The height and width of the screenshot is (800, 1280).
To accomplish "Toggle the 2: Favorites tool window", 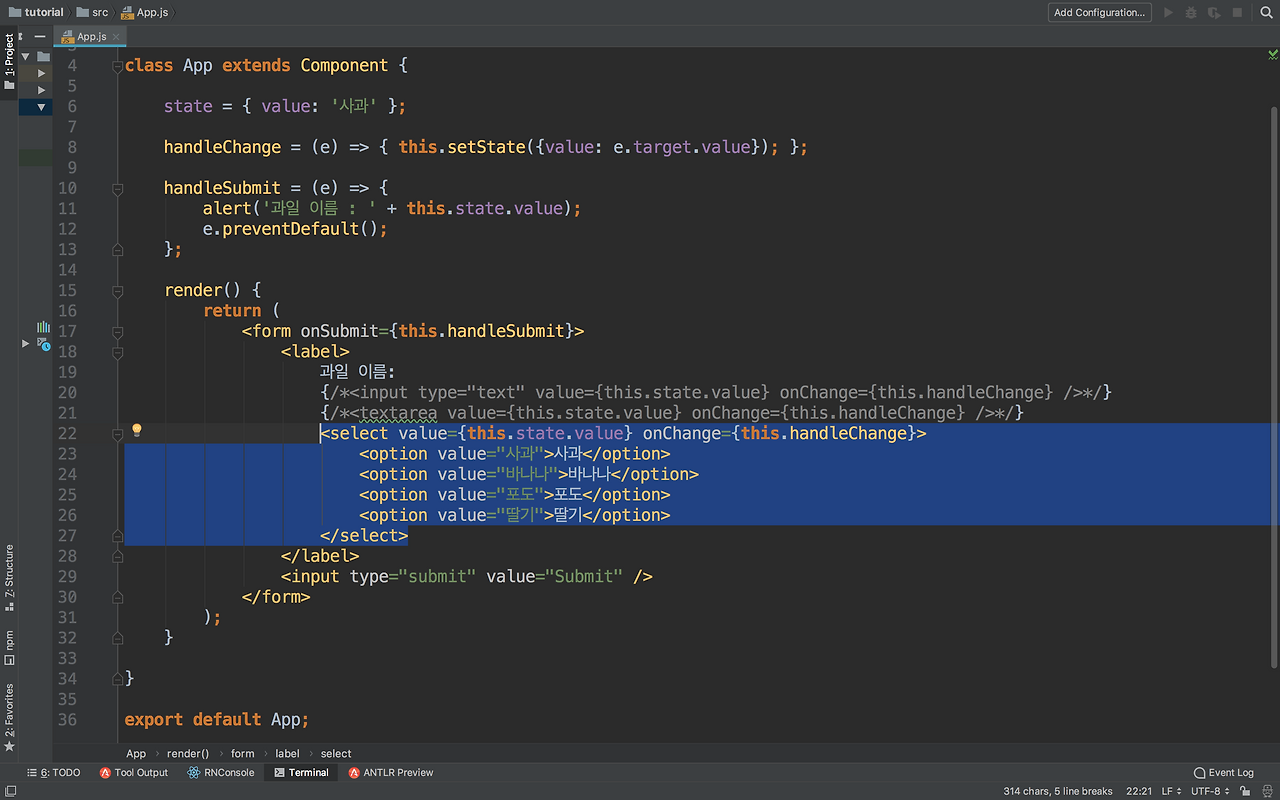I will pos(9,717).
